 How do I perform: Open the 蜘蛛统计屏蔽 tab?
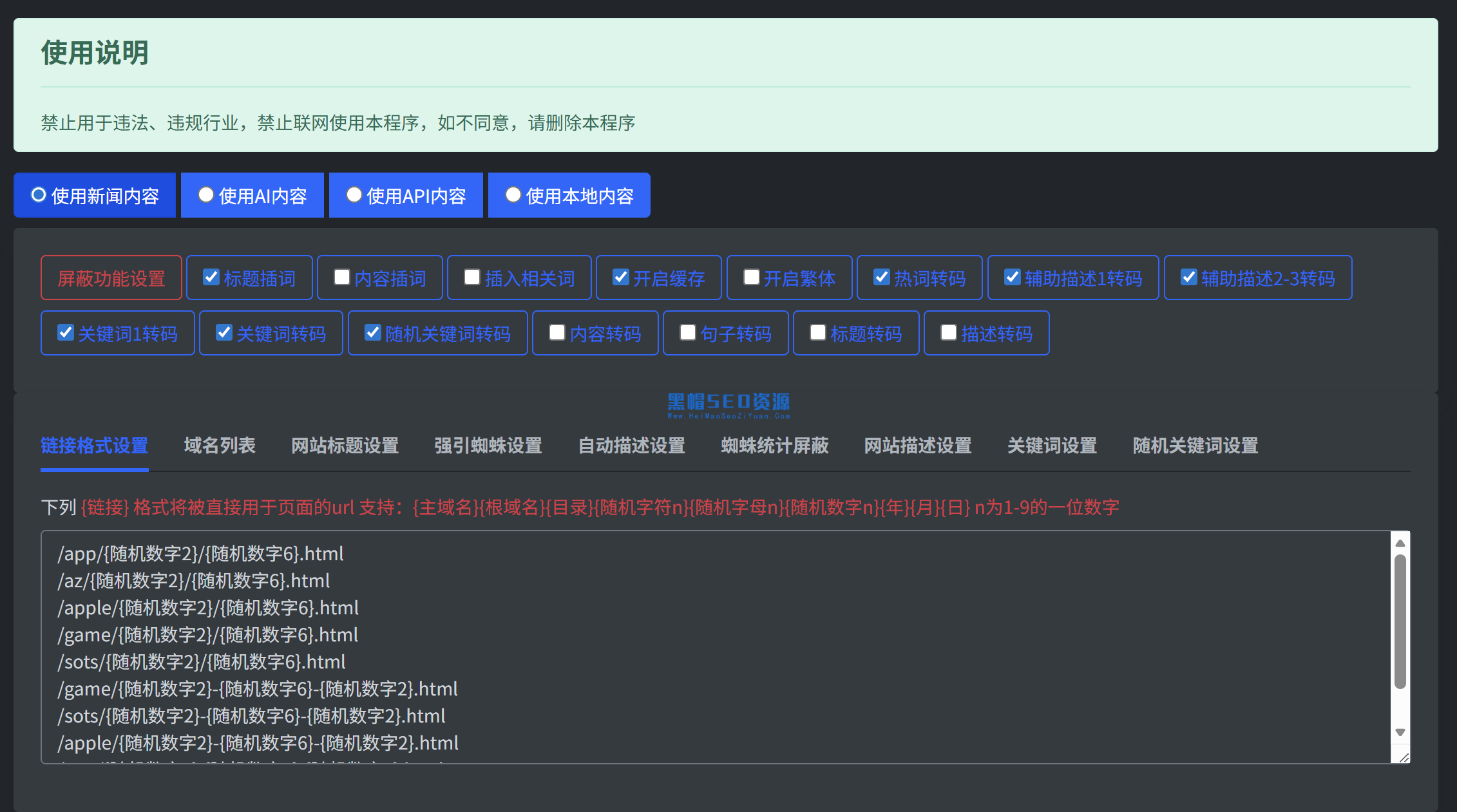[774, 446]
